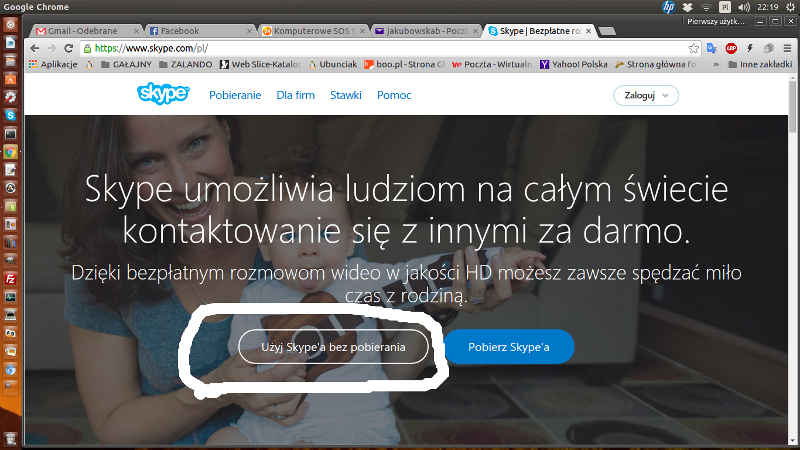The width and height of the screenshot is (800, 450).
Task: Open the system power gear menu
Action: point(791,7)
